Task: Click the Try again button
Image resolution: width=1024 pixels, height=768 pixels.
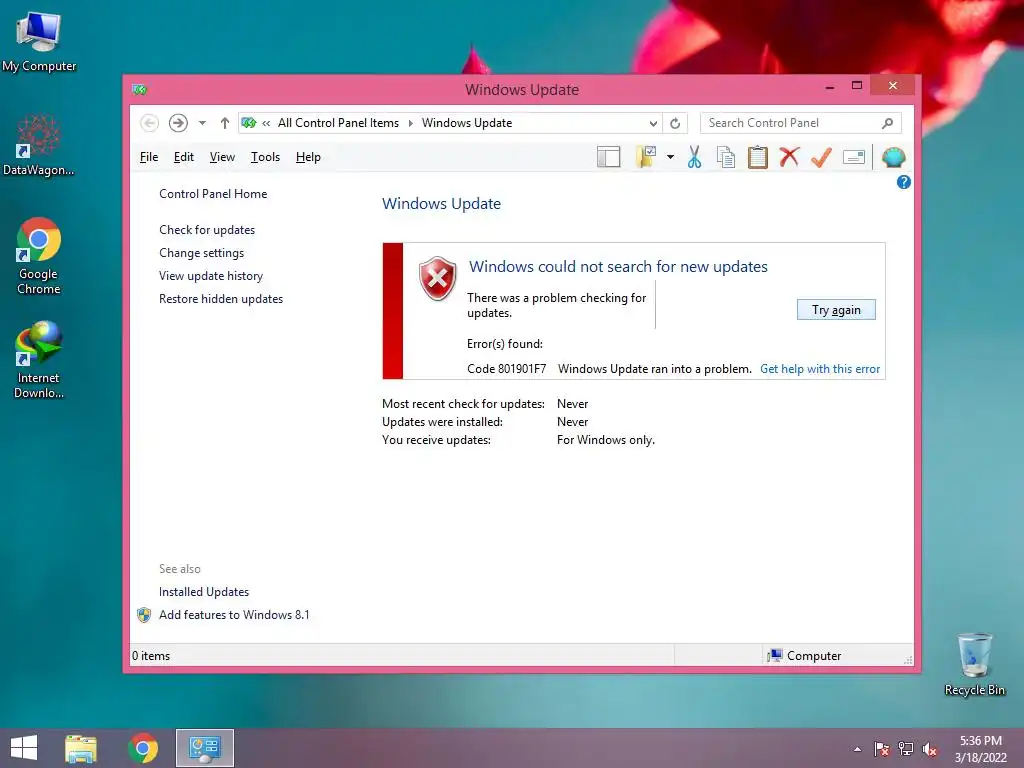Action: (x=836, y=310)
